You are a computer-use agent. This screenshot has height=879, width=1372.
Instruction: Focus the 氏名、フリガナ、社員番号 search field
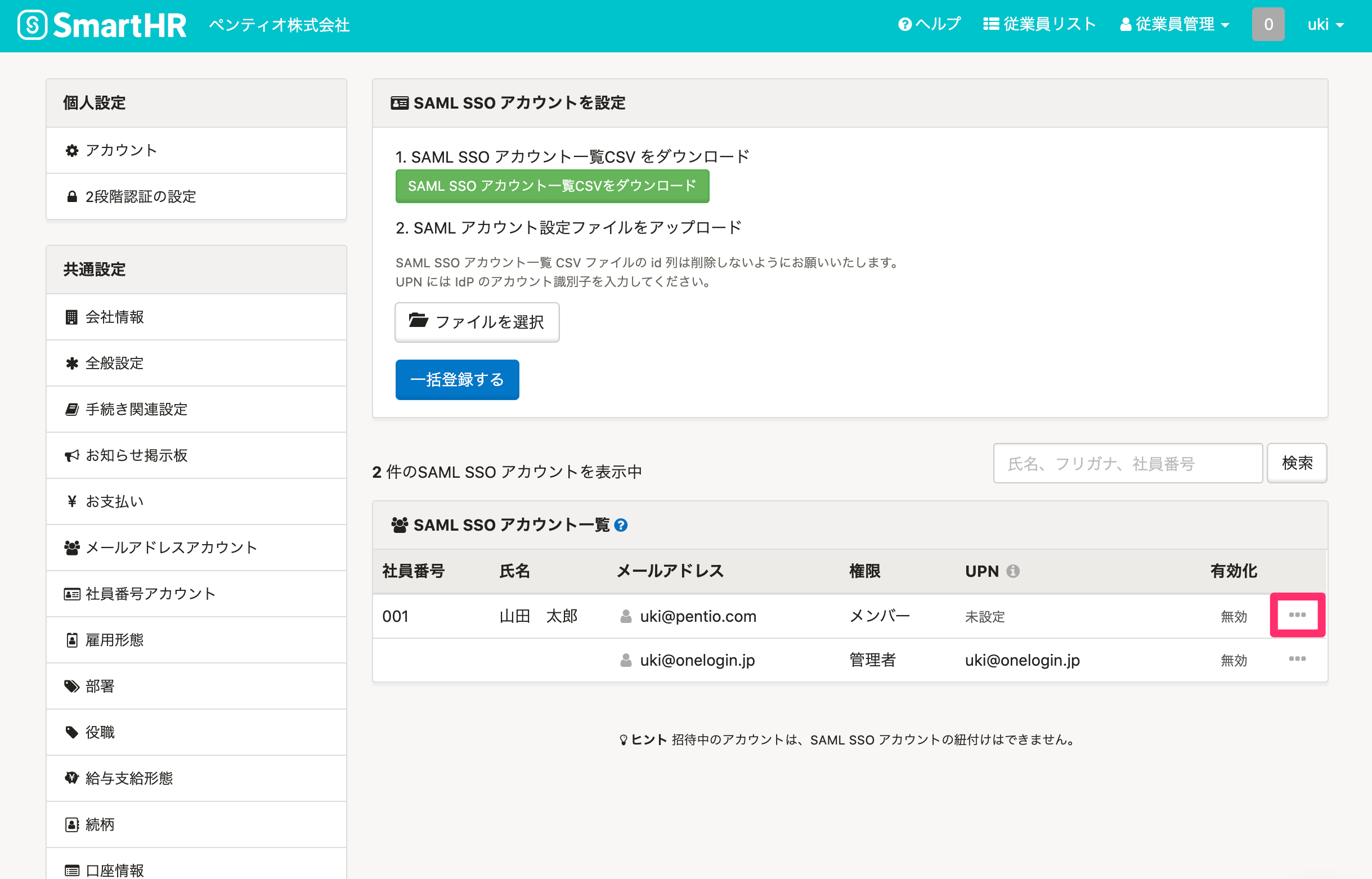[x=1127, y=463]
